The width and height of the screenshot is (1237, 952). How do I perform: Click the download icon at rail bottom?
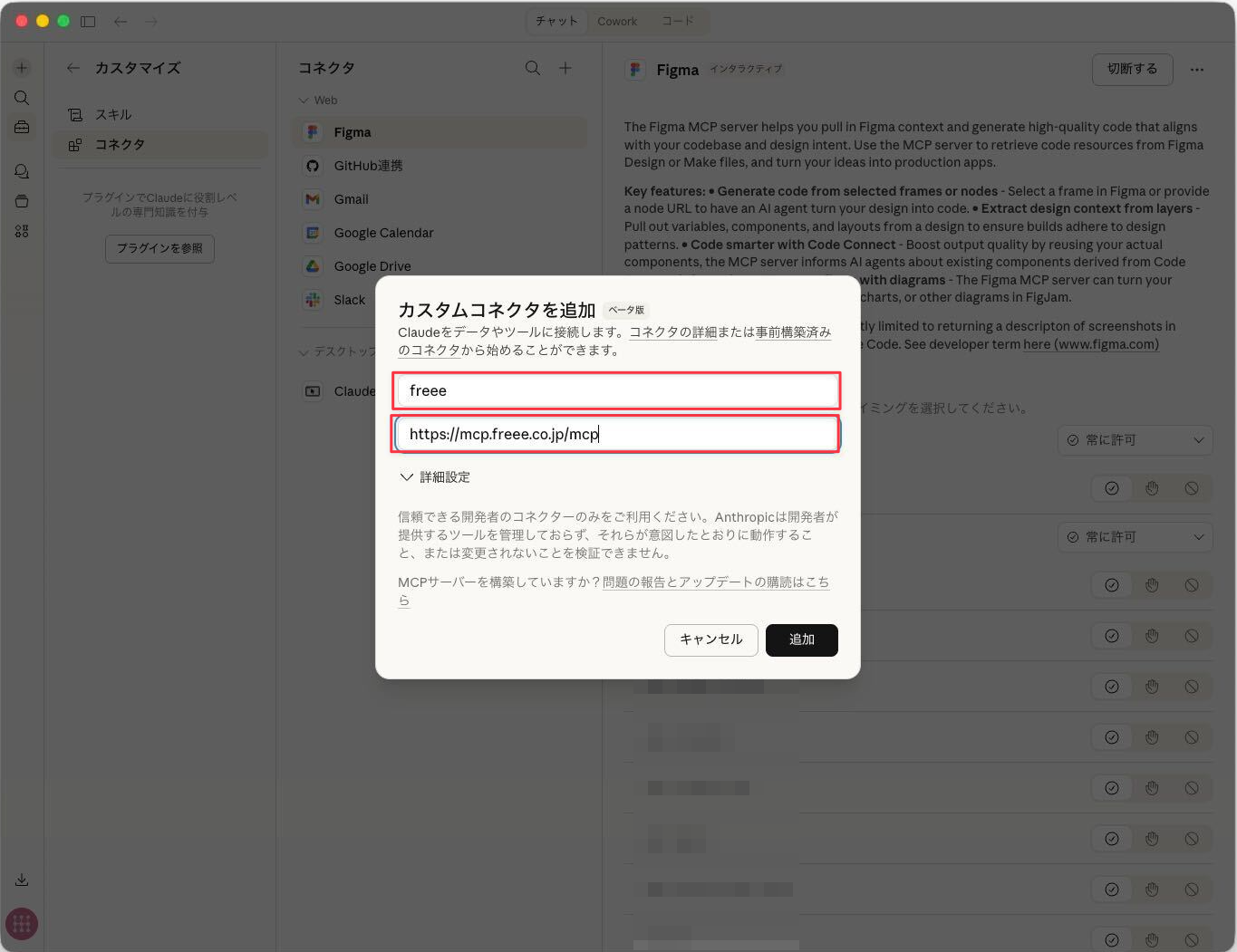click(x=22, y=880)
